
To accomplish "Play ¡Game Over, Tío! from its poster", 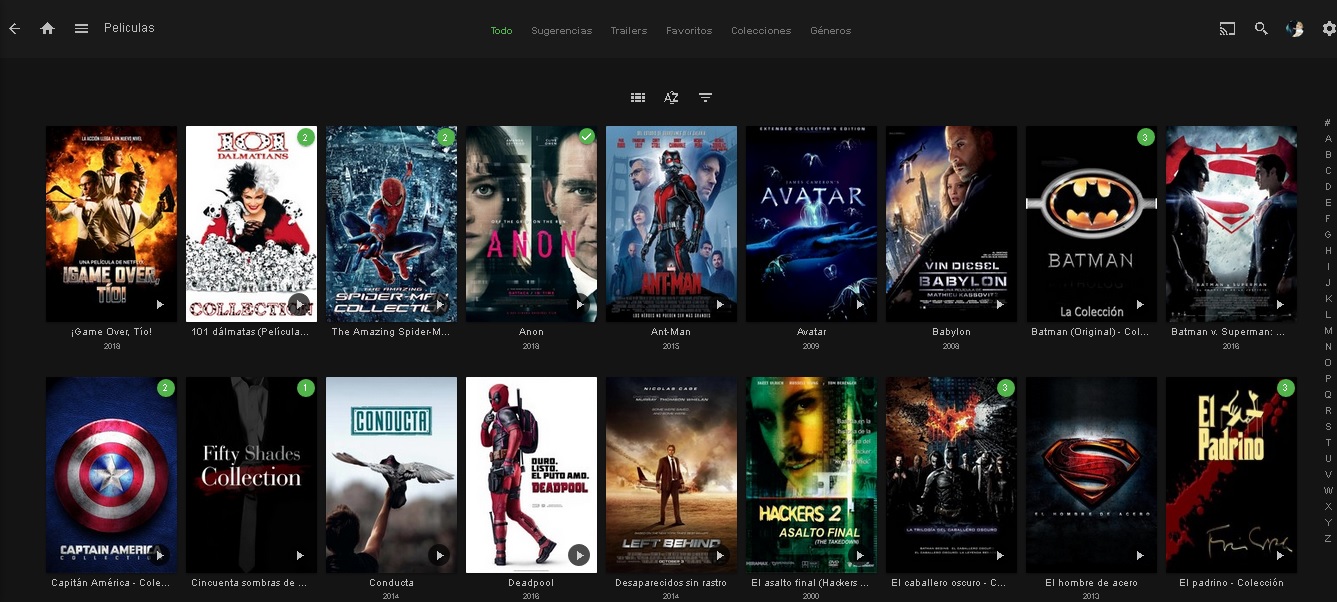I will tap(159, 304).
